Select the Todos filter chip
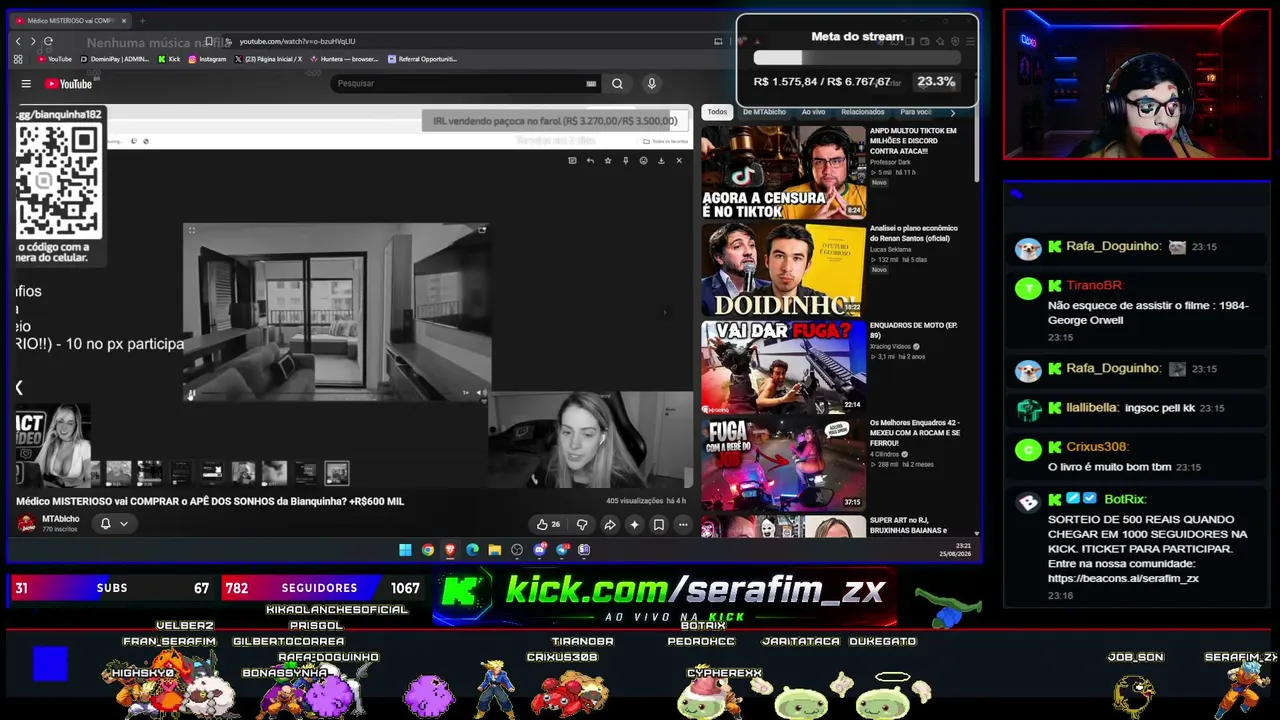Viewport: 1280px width, 720px height. [717, 112]
